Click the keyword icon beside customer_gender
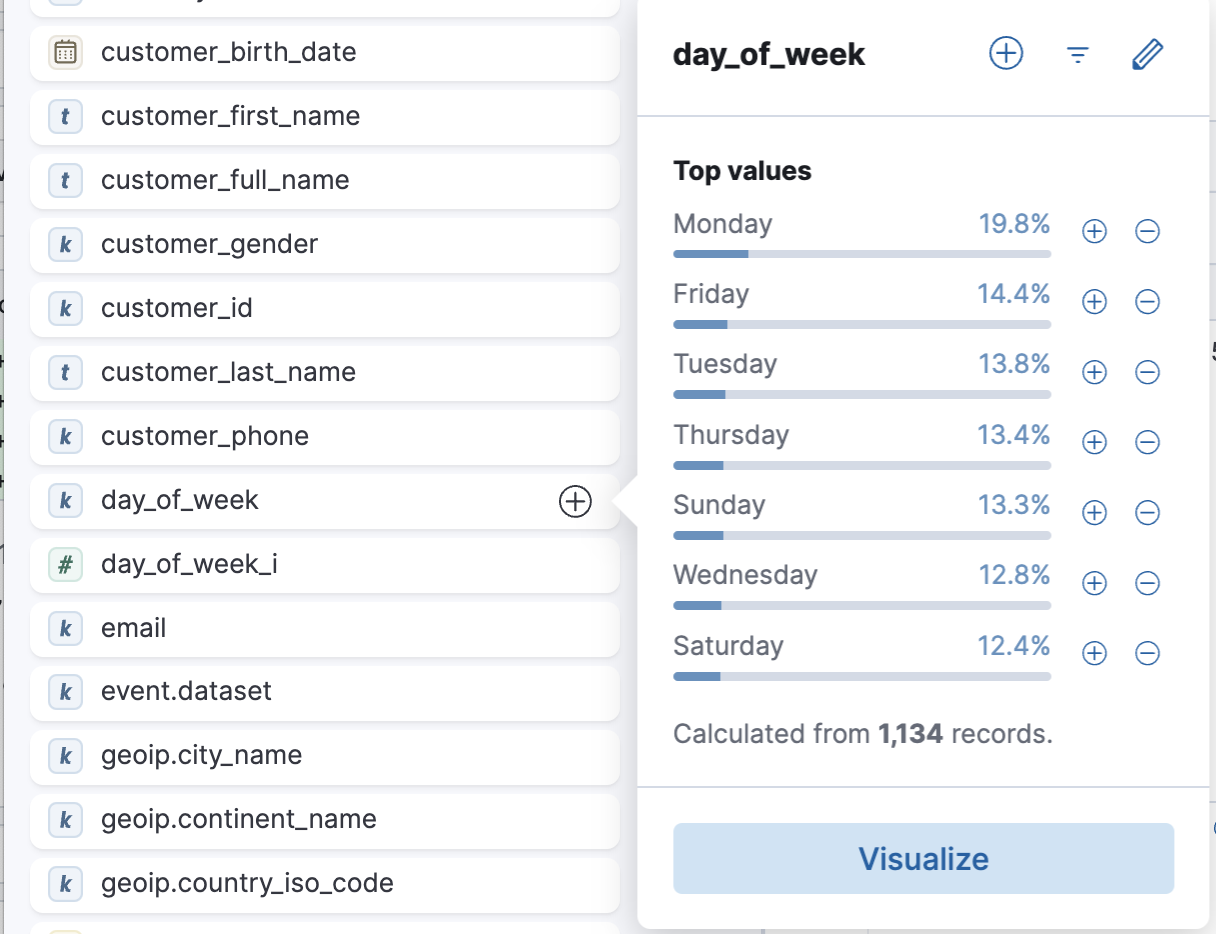1216x934 pixels. click(65, 244)
